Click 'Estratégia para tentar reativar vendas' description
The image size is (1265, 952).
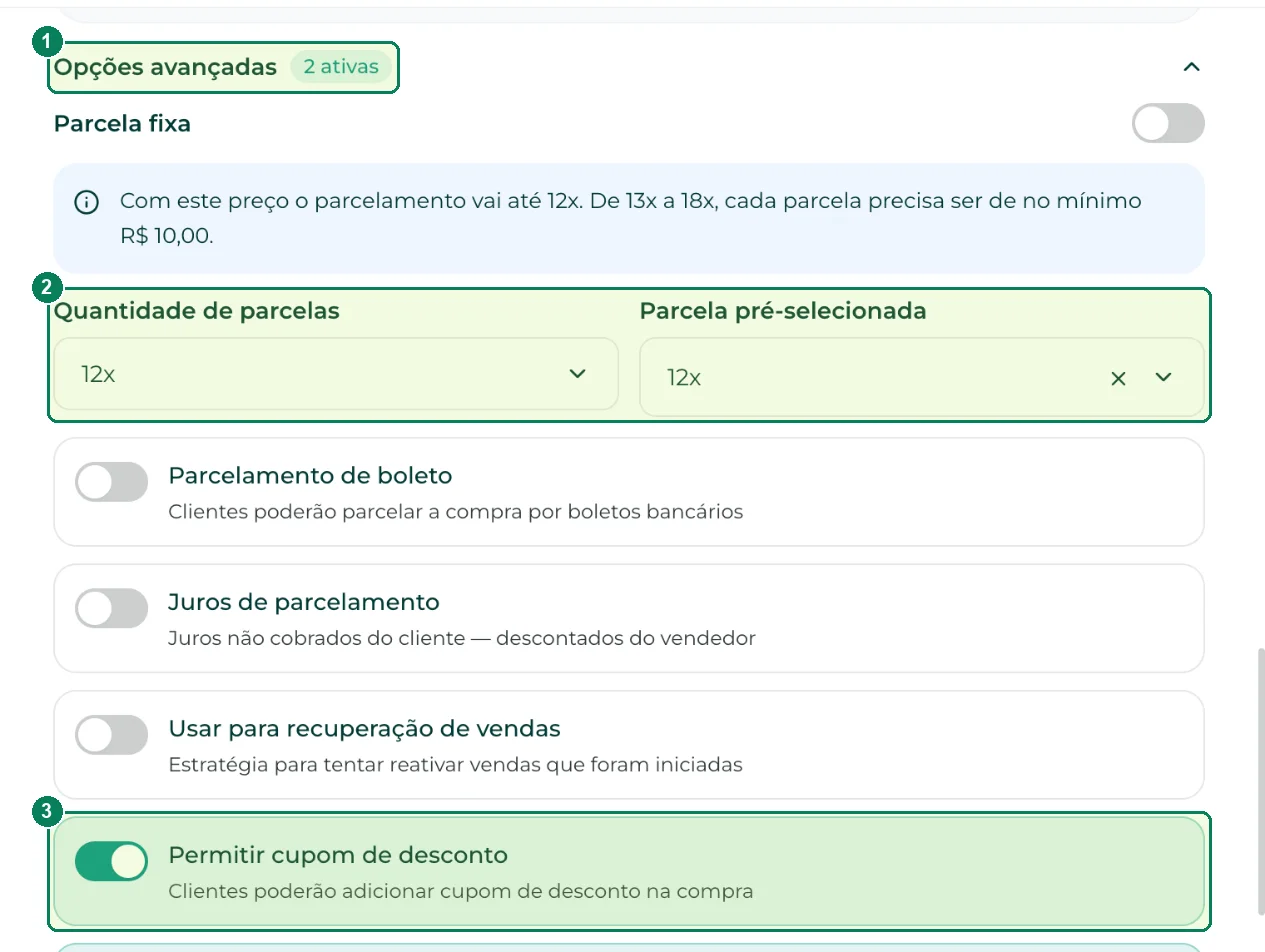click(x=456, y=765)
